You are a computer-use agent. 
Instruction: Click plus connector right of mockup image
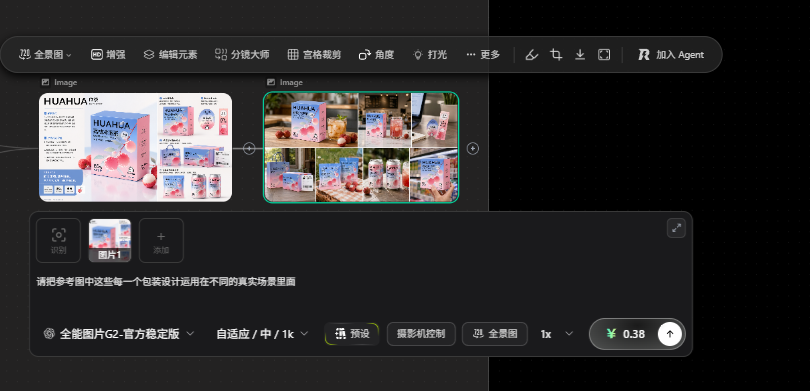point(473,149)
